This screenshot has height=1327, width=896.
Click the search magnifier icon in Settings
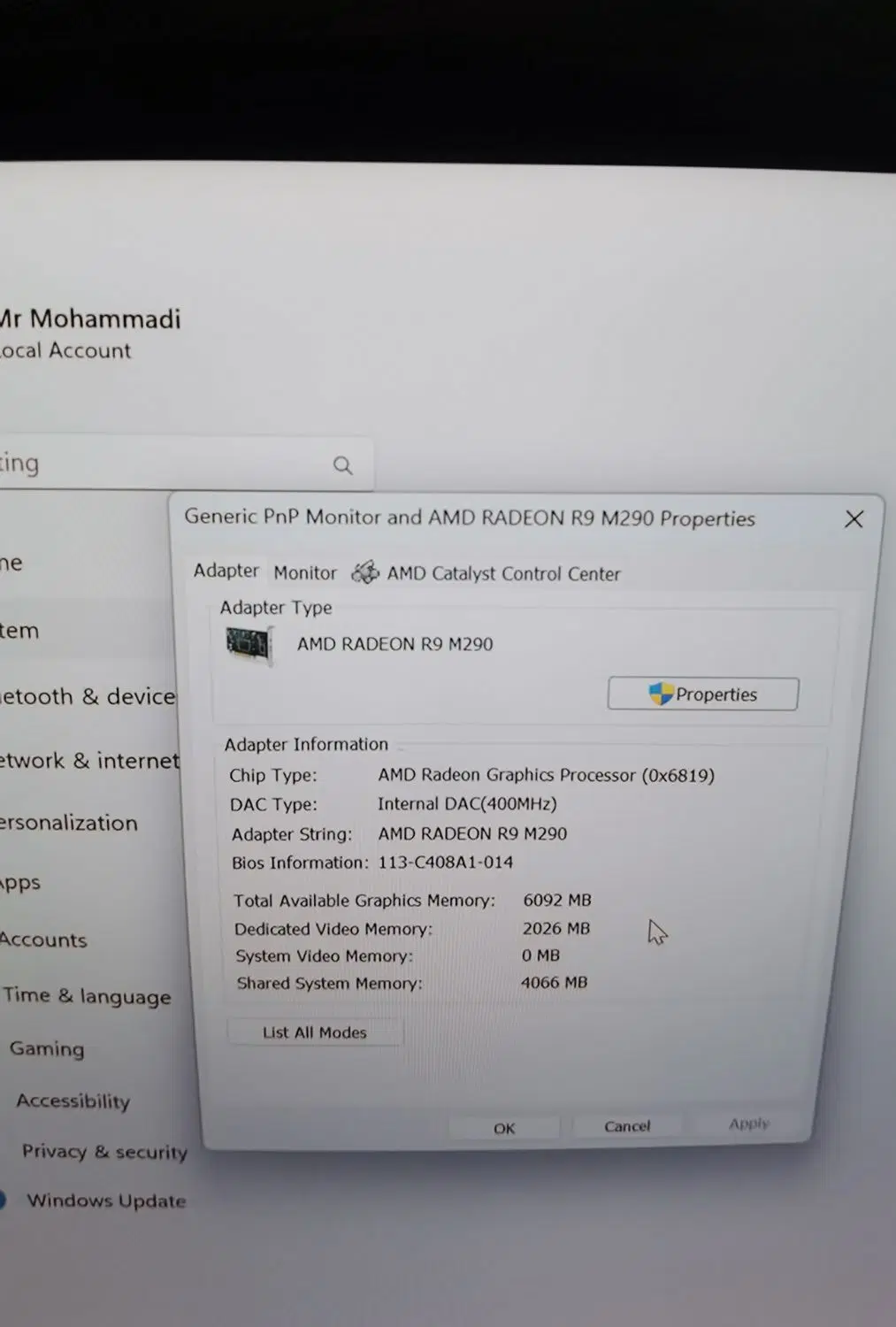point(342,464)
